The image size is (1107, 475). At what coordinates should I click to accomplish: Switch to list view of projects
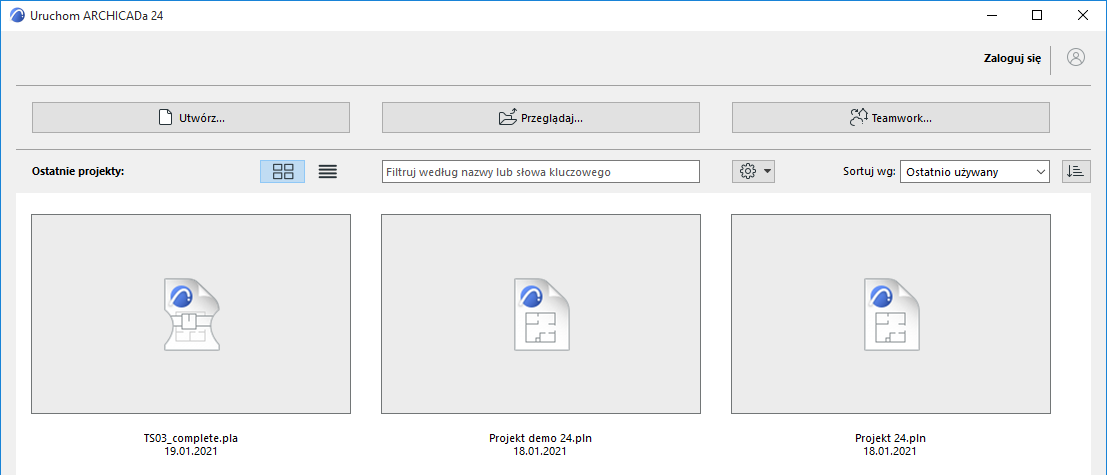coord(328,172)
